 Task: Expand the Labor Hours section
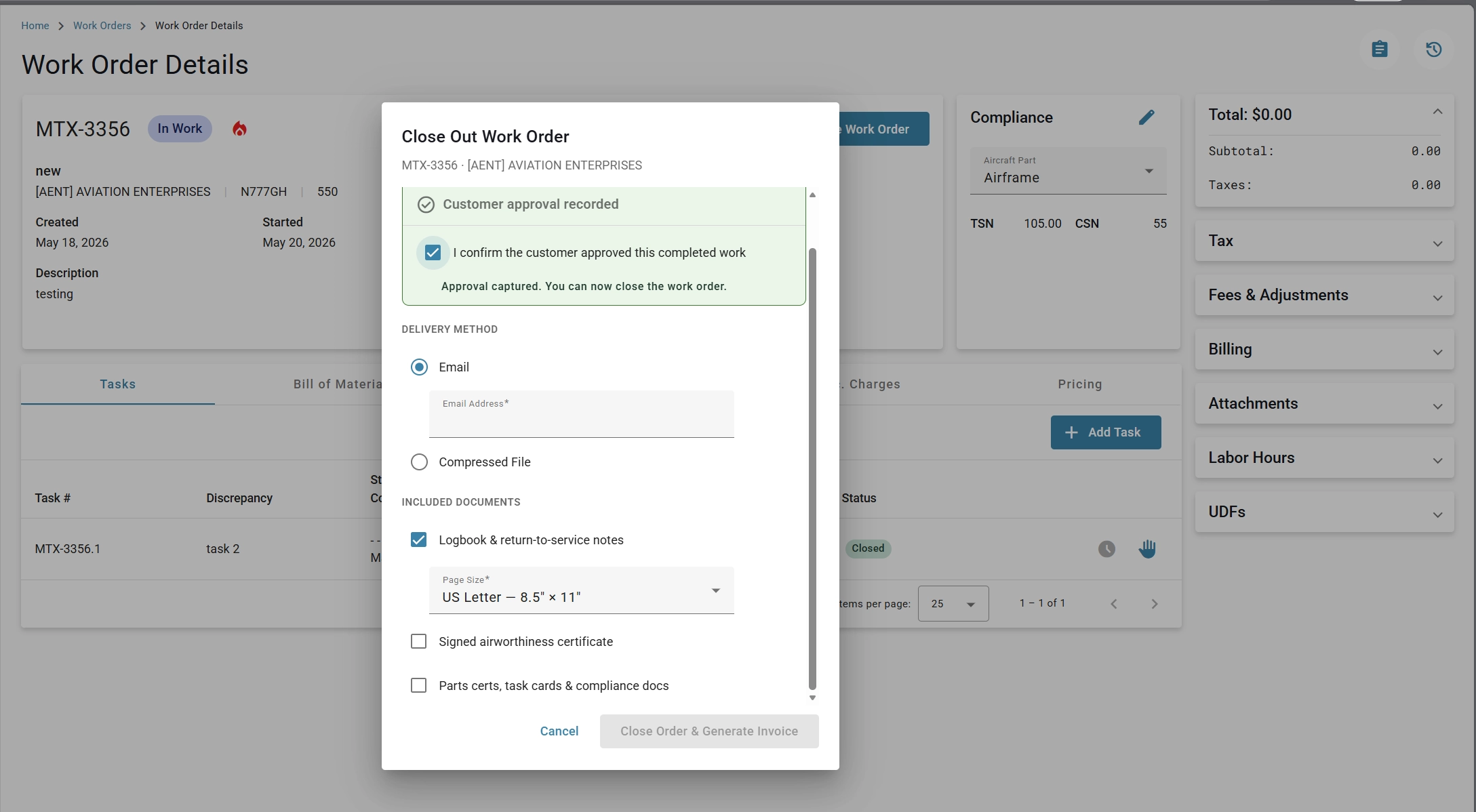click(x=1324, y=458)
